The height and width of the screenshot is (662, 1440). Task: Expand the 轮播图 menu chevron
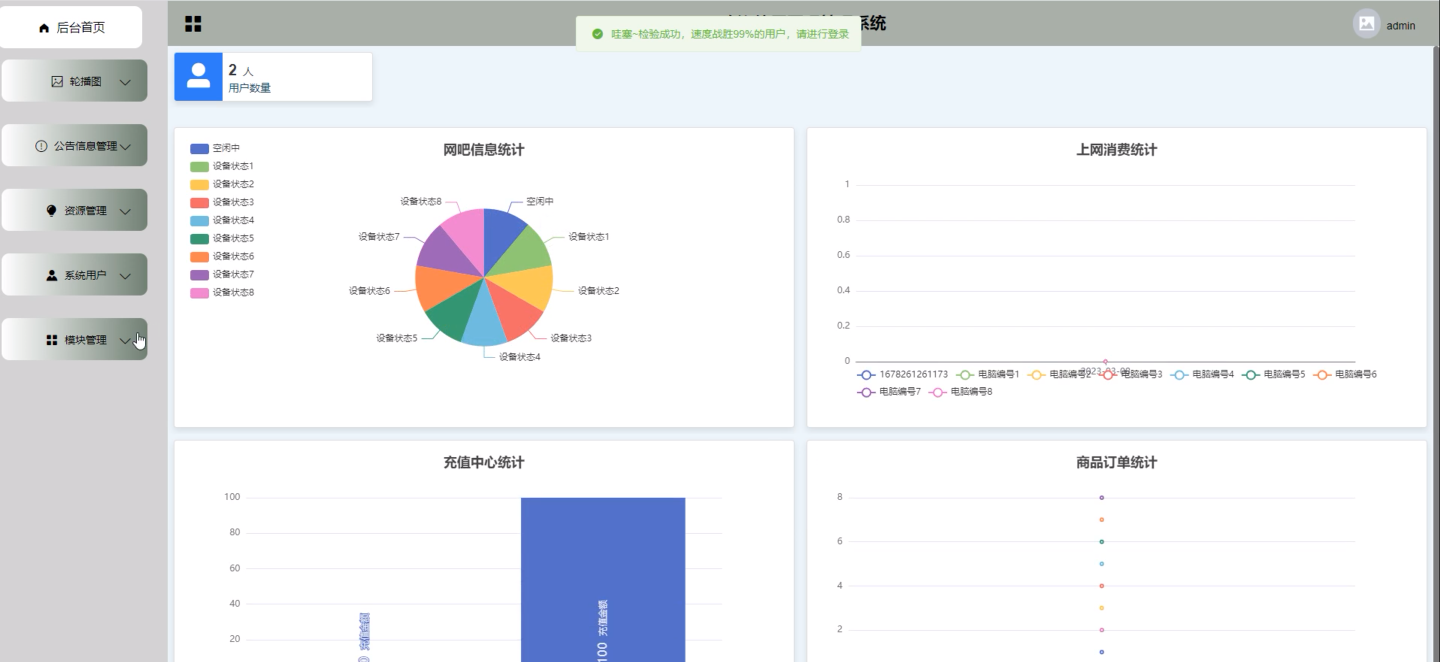(x=125, y=82)
